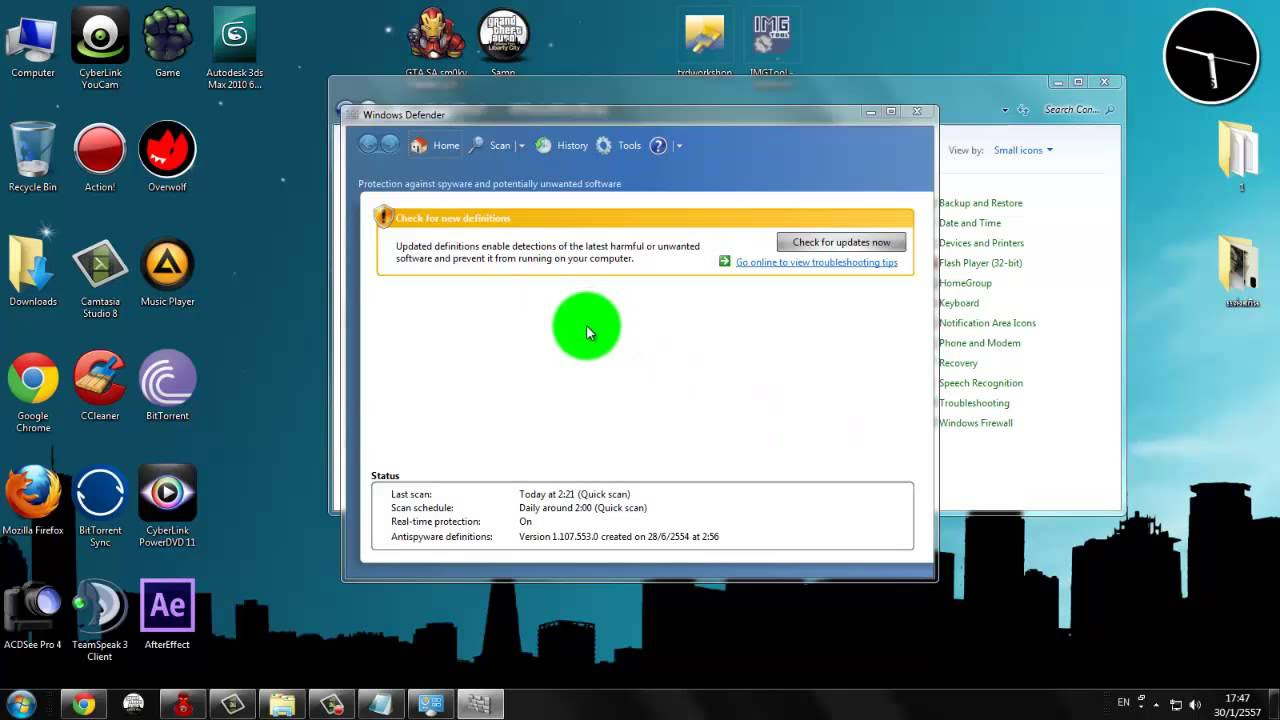Select the Downloads folder desktop icon

click(33, 272)
